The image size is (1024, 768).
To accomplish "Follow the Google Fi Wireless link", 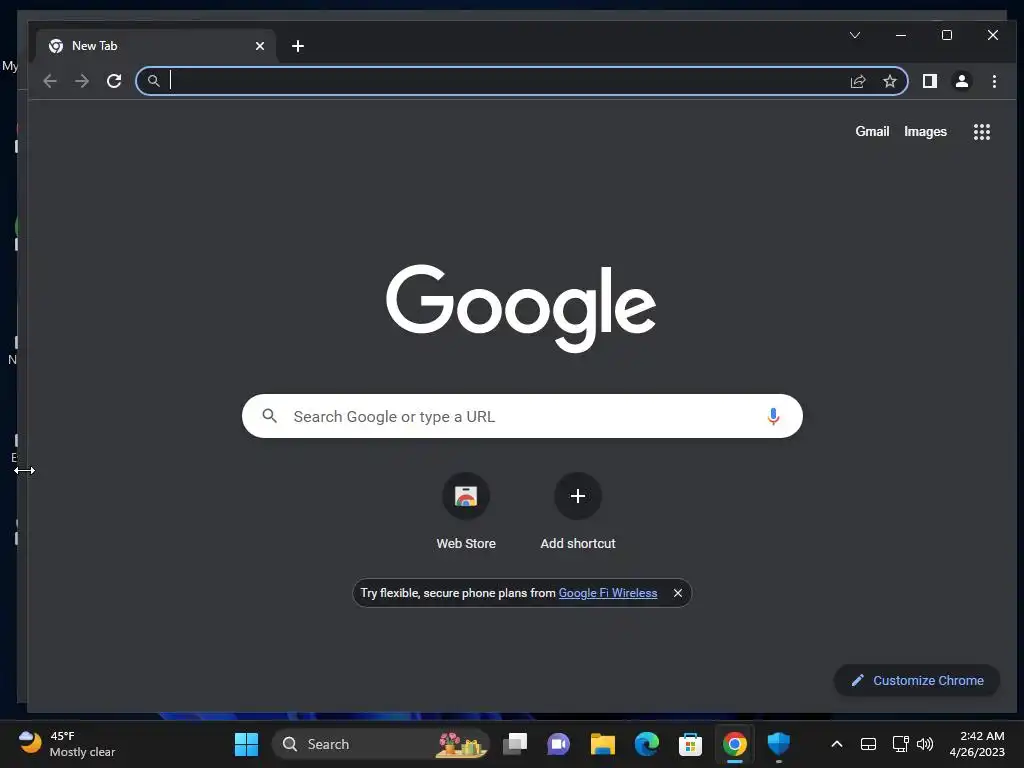I will (608, 593).
